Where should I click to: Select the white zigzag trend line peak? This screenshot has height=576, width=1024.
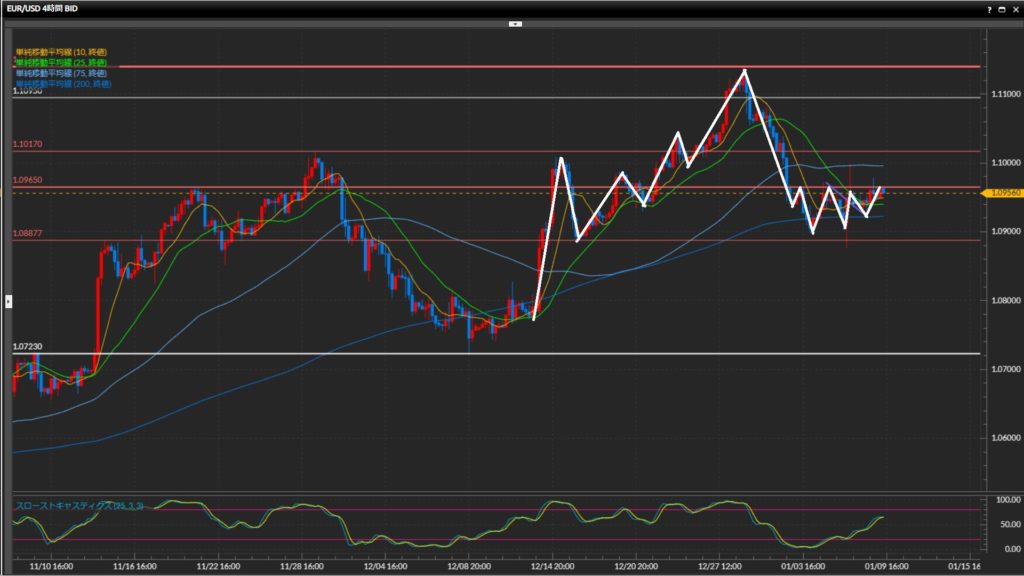click(744, 71)
